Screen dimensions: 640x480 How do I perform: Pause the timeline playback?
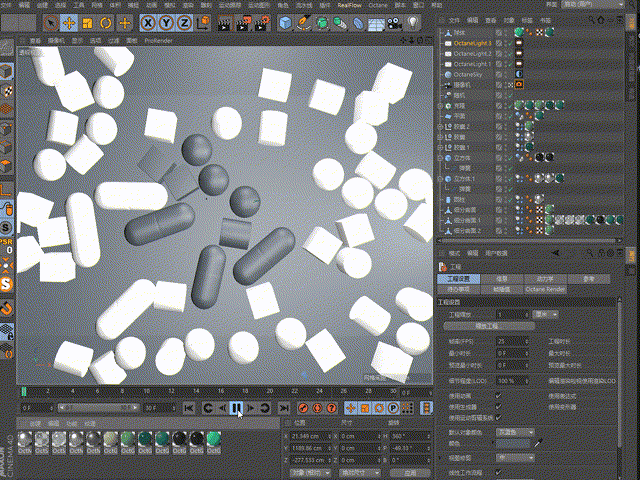point(236,408)
